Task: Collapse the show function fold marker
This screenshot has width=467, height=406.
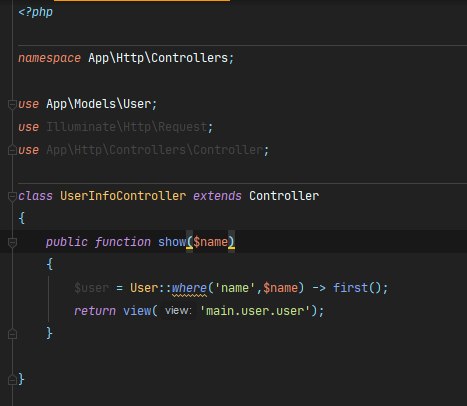Action: tap(12, 242)
